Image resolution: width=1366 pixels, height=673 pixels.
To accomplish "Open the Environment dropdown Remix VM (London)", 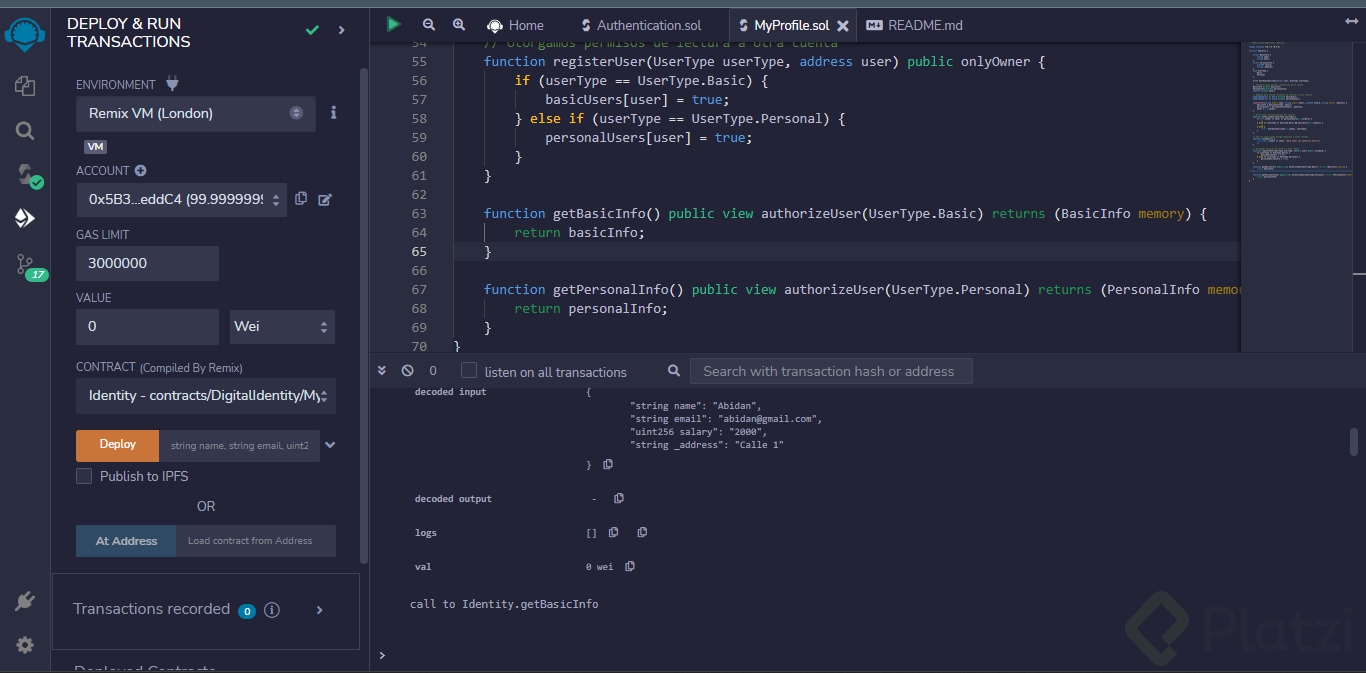I will [196, 113].
